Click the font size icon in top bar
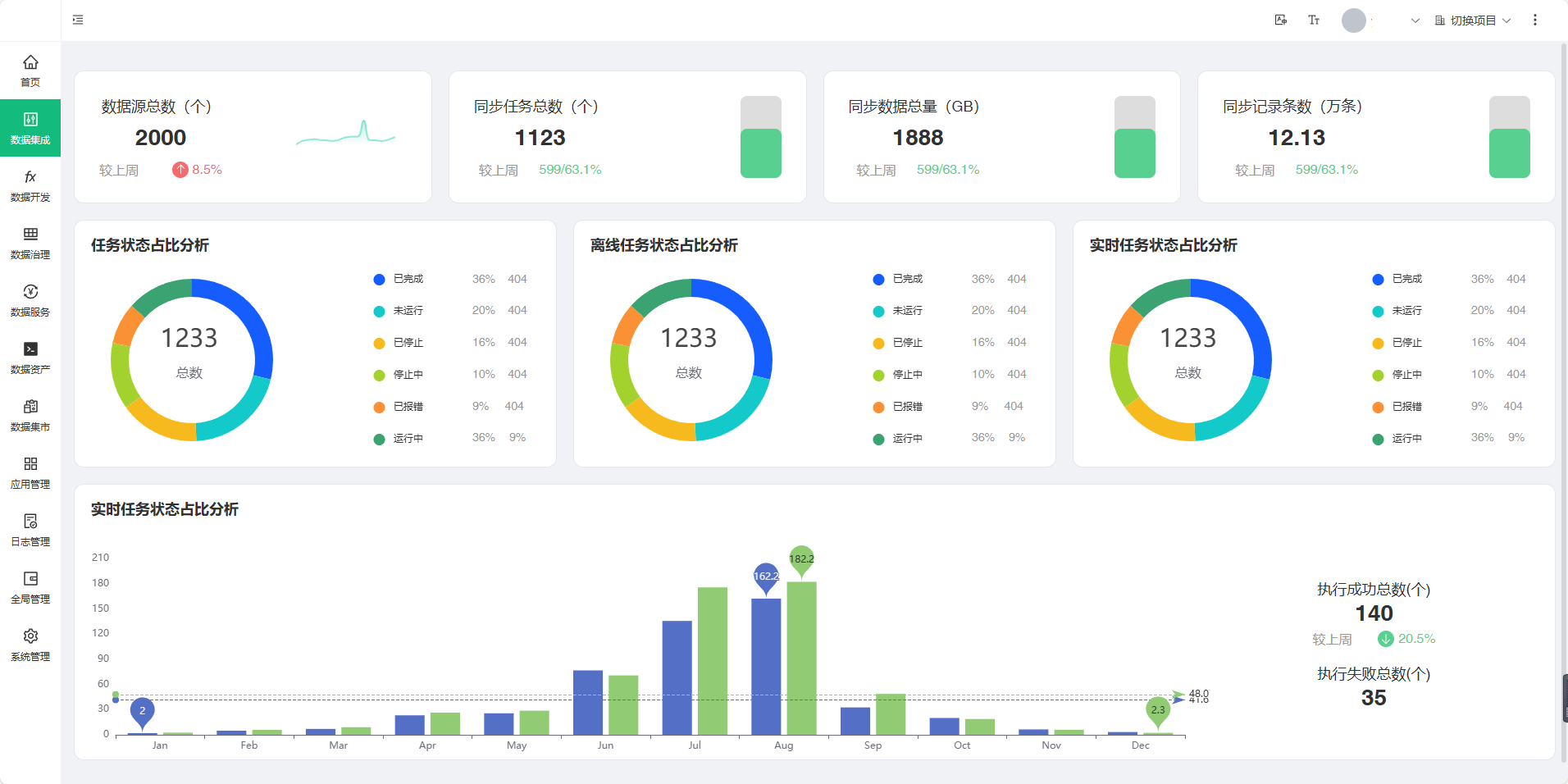Screen dimensions: 1568x784 1314,21
